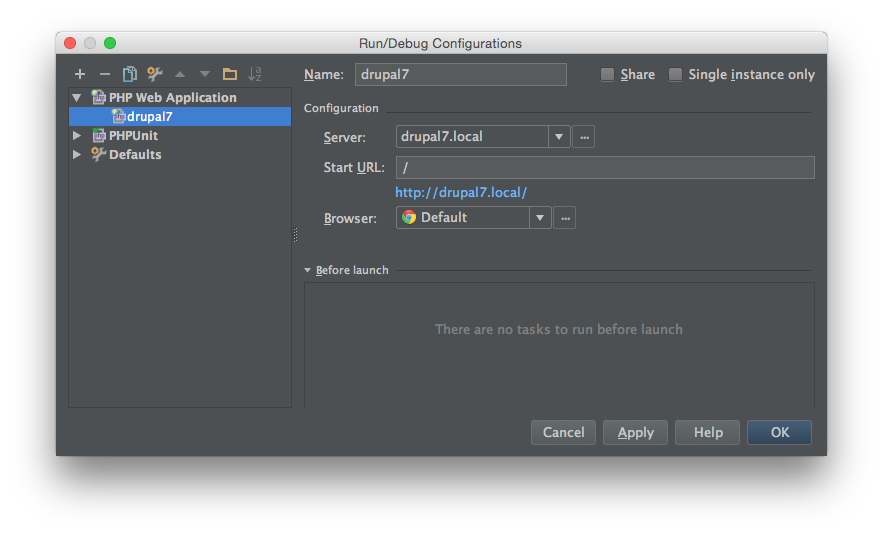Expand the Defaults tree node

77,154
